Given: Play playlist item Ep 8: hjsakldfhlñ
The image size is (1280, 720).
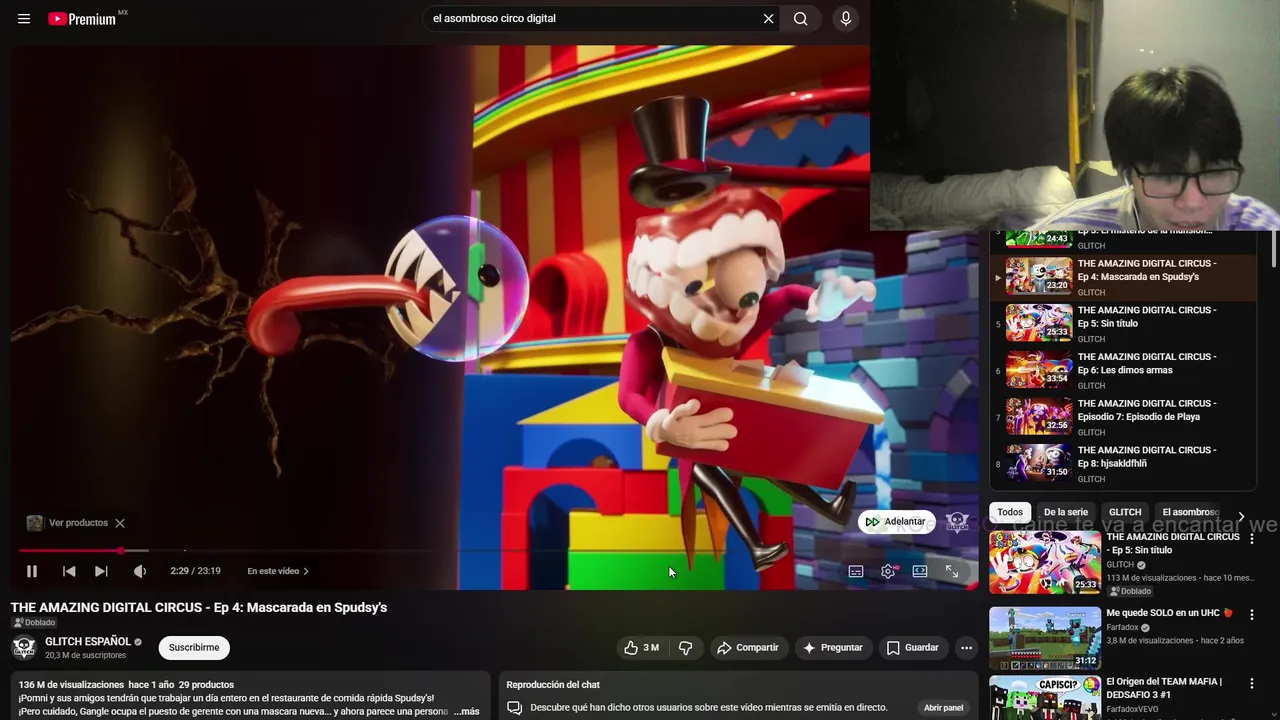Looking at the screenshot, I should [x=1124, y=463].
